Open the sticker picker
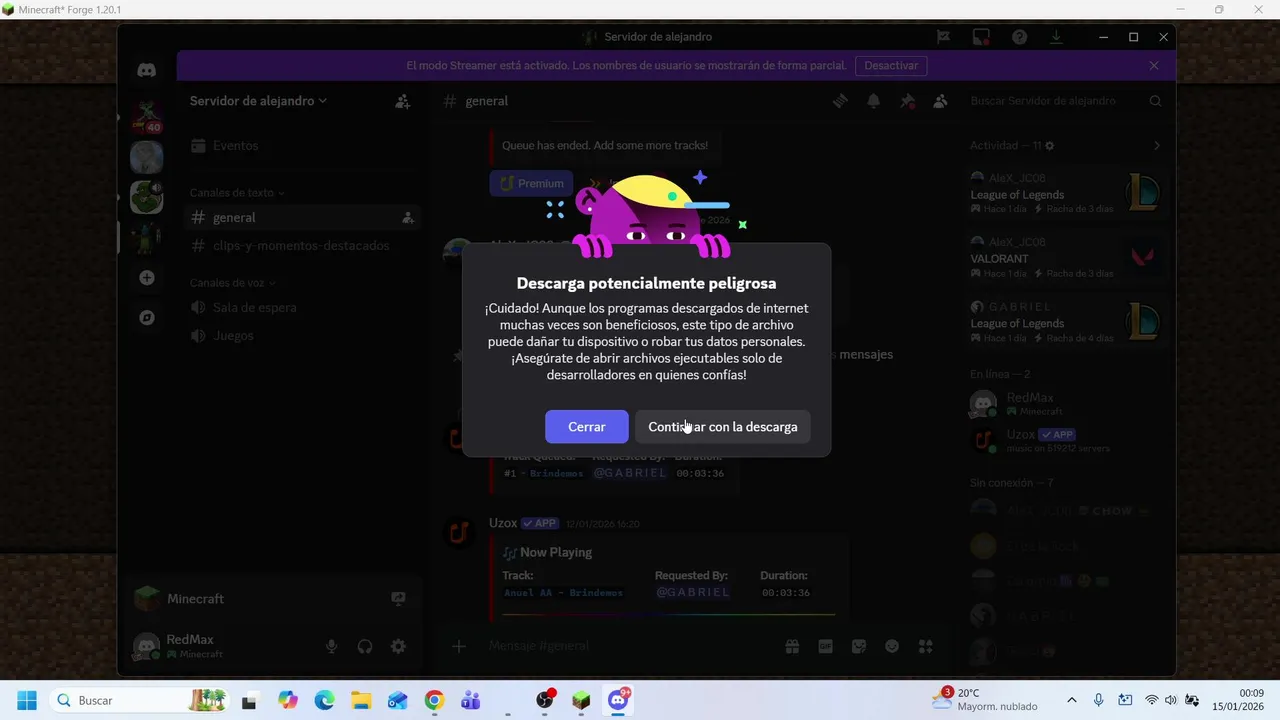Image resolution: width=1280 pixels, height=720 pixels. pyautogui.click(x=859, y=646)
